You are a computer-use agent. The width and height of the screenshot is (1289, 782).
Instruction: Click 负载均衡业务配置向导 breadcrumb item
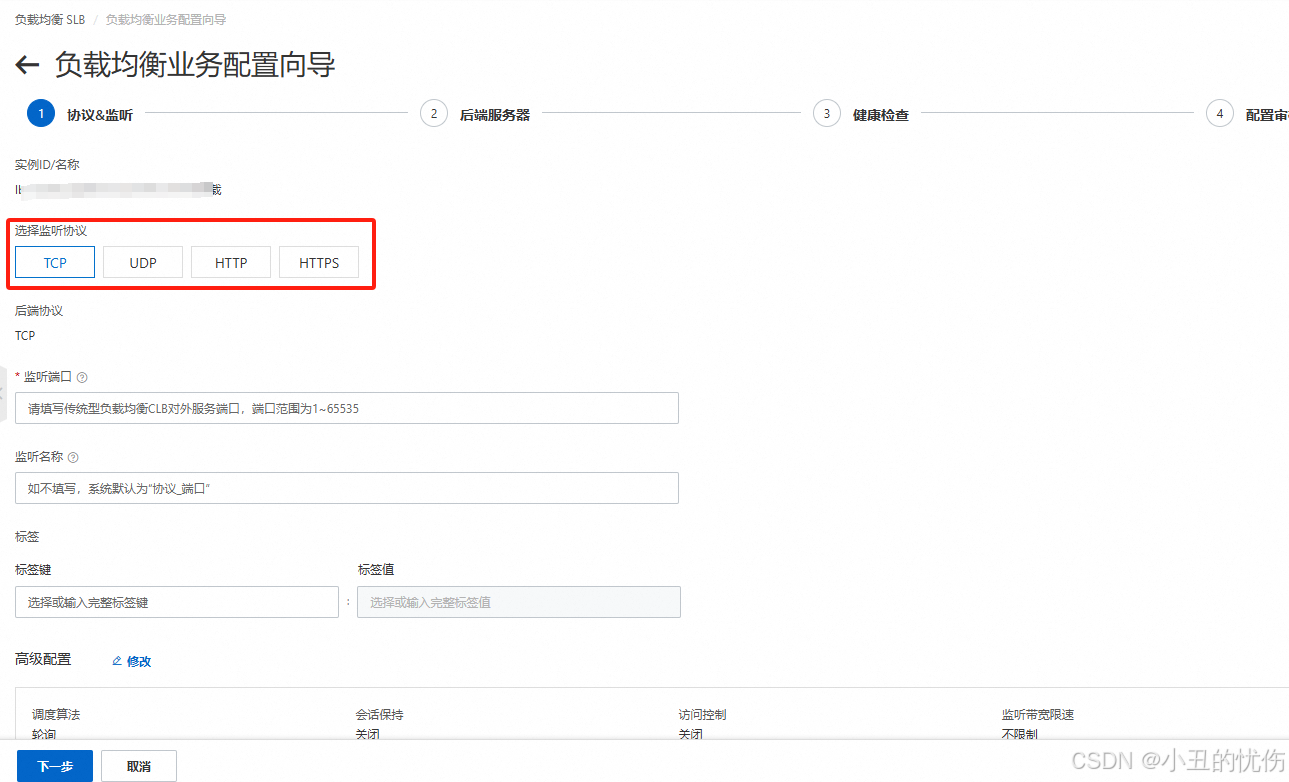click(x=166, y=20)
